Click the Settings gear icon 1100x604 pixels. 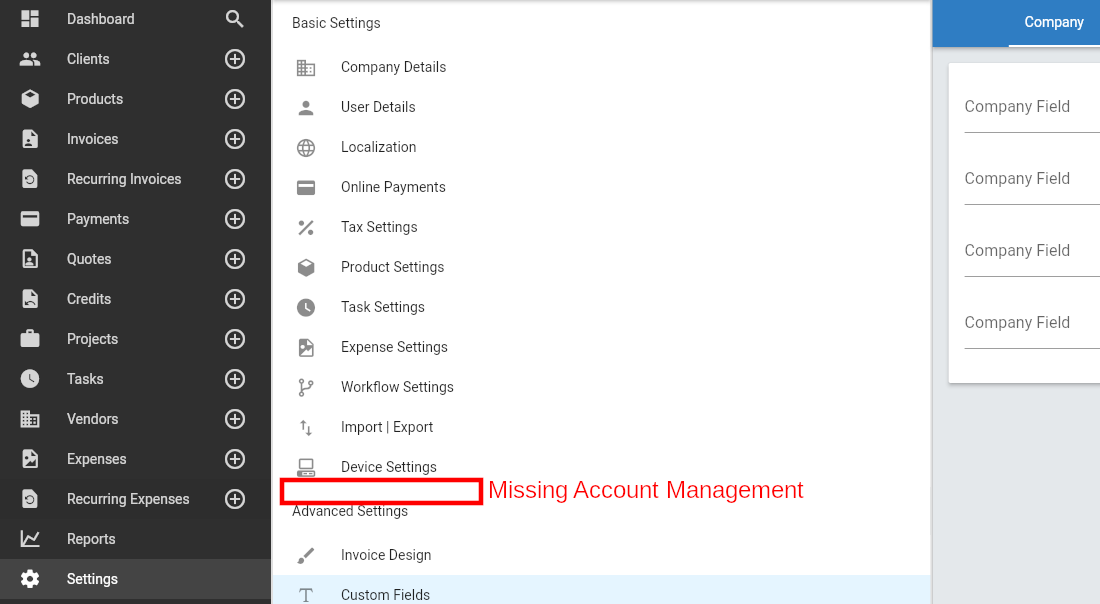[x=29, y=579]
